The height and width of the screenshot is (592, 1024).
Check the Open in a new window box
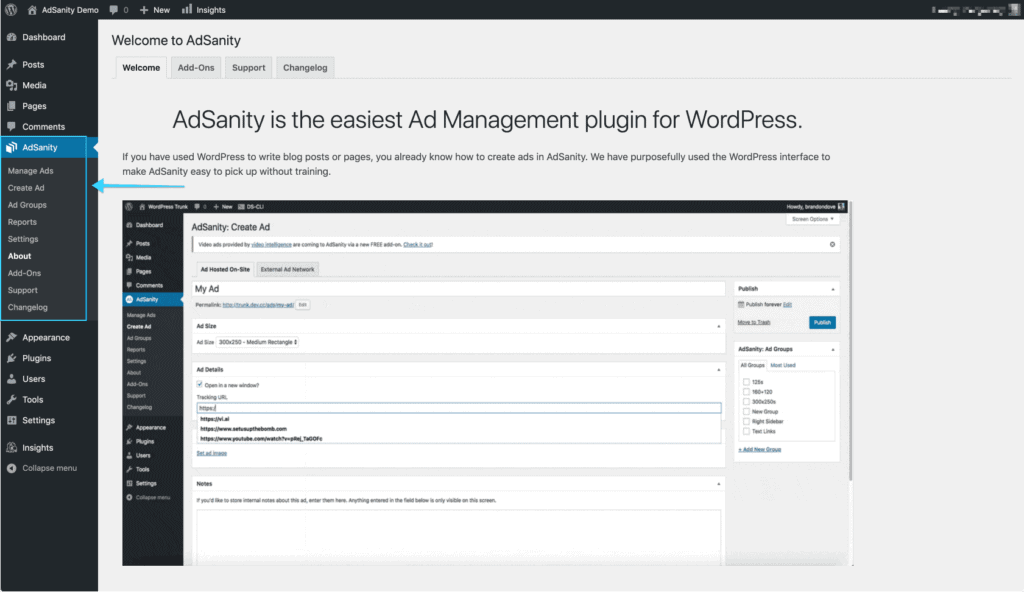point(199,384)
